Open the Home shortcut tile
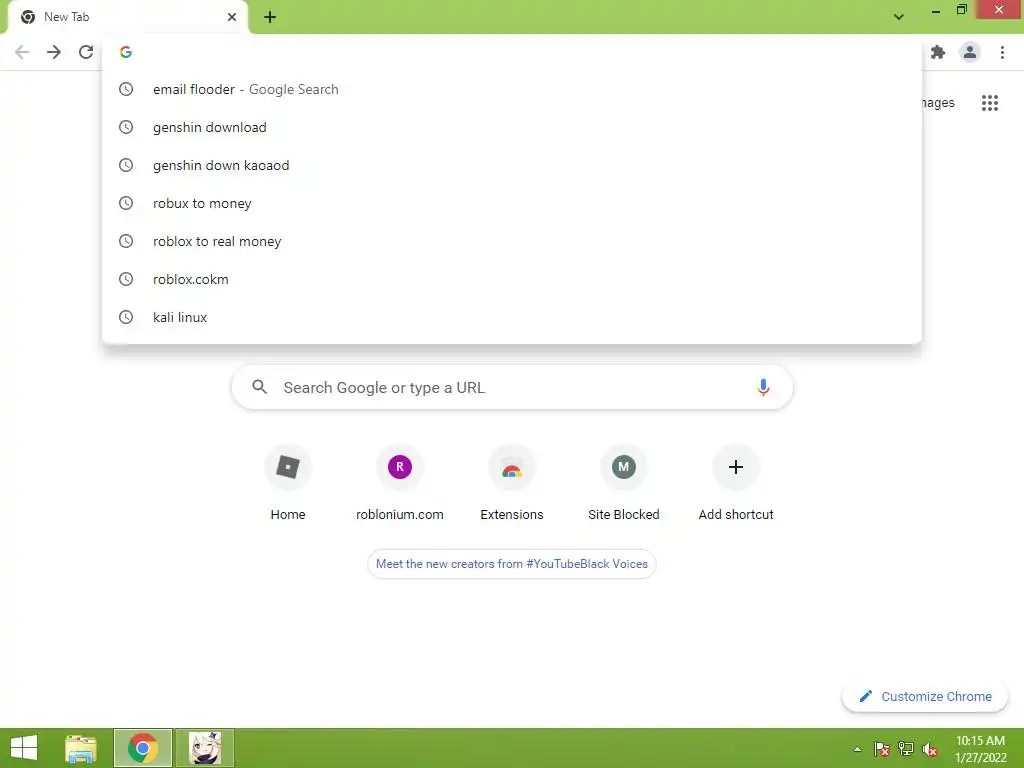The height and width of the screenshot is (768, 1024). pos(288,482)
